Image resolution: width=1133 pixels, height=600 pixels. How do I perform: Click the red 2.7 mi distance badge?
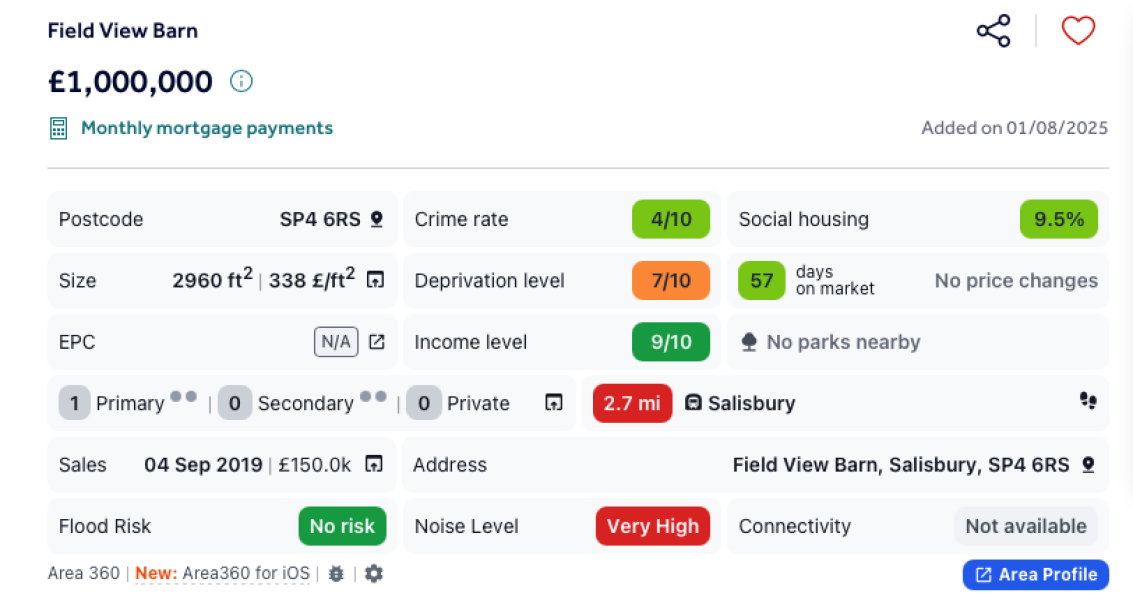[632, 403]
